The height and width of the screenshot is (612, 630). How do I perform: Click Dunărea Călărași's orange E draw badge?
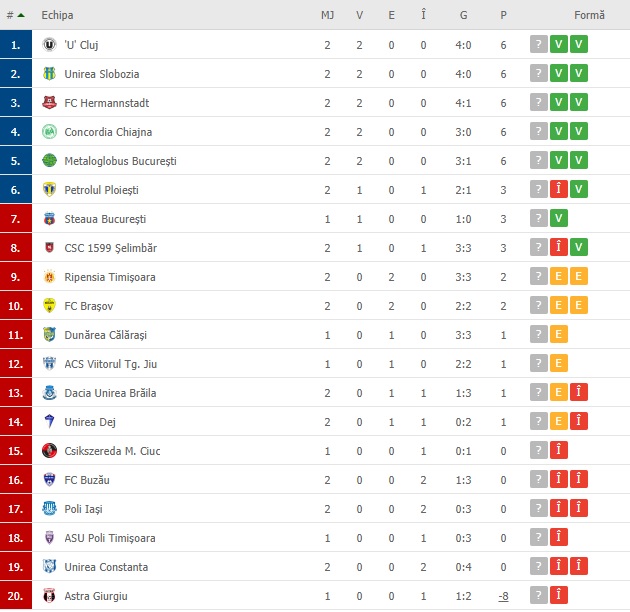558,334
